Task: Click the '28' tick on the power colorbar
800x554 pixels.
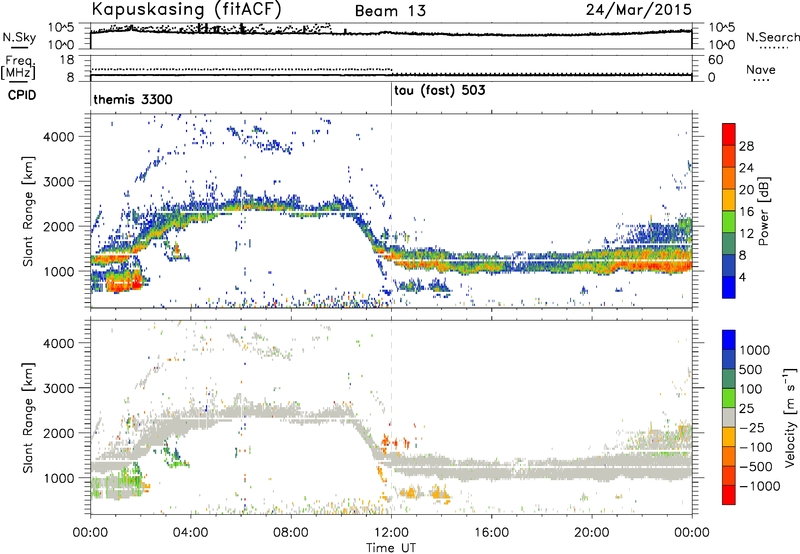Action: click(x=746, y=146)
